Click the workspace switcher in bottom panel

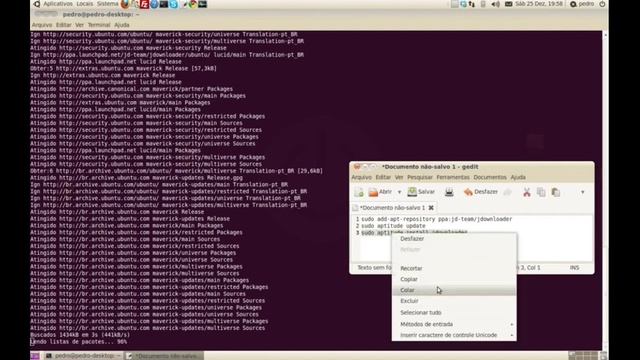tap(583, 356)
